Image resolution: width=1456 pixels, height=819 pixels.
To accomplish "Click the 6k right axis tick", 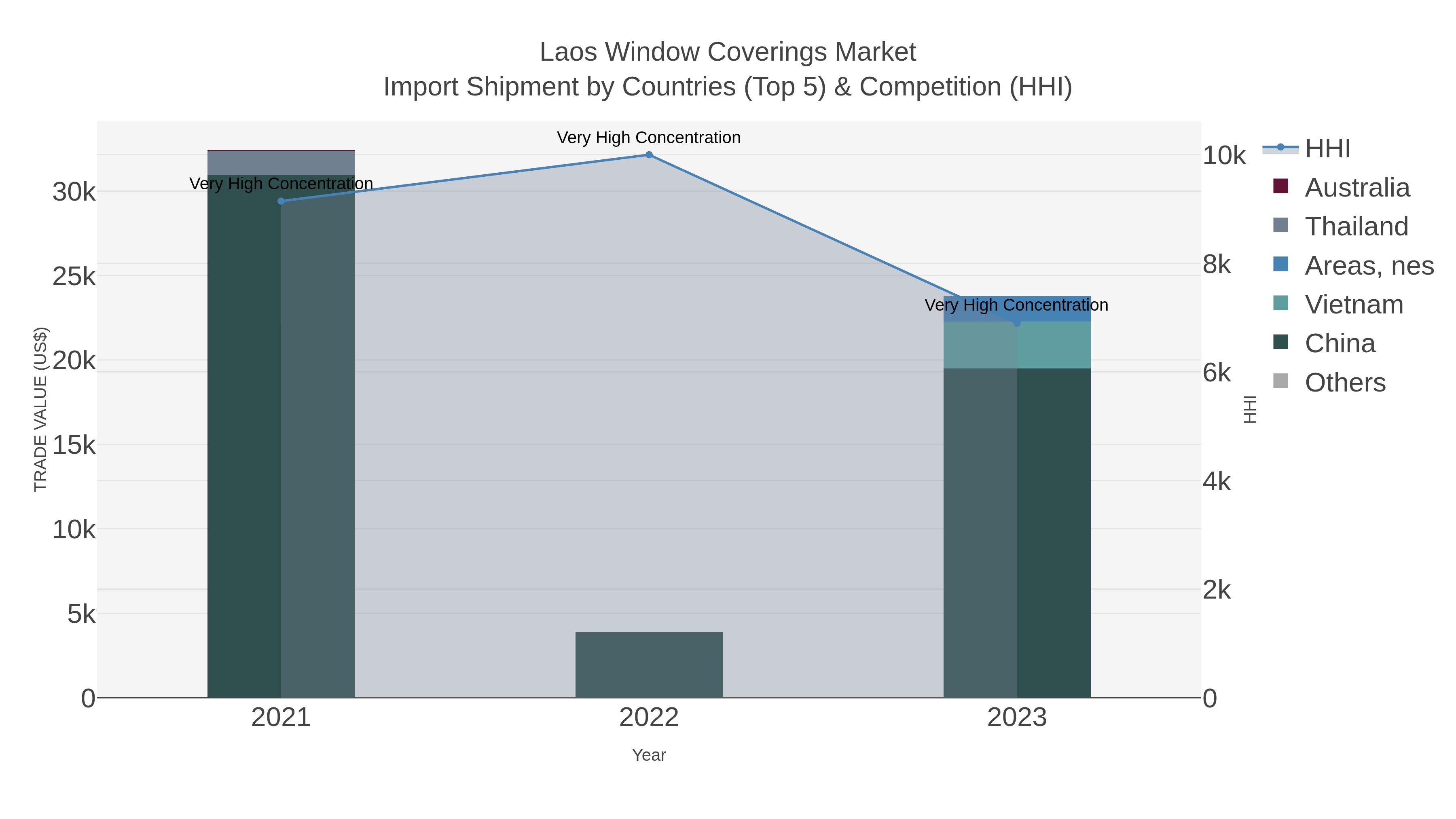I will click(x=1216, y=373).
